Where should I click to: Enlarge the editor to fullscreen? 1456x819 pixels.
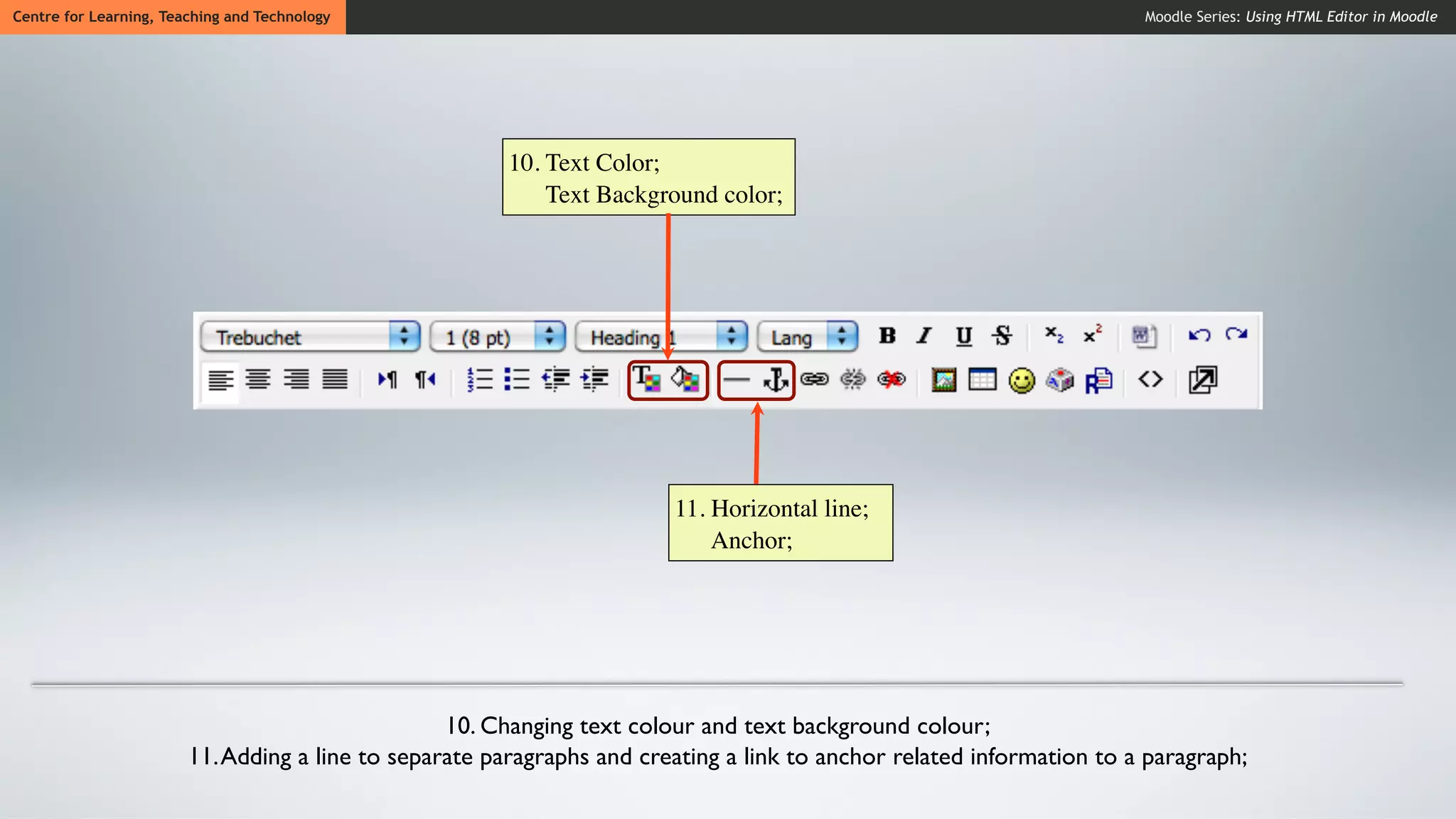pyautogui.click(x=1203, y=380)
